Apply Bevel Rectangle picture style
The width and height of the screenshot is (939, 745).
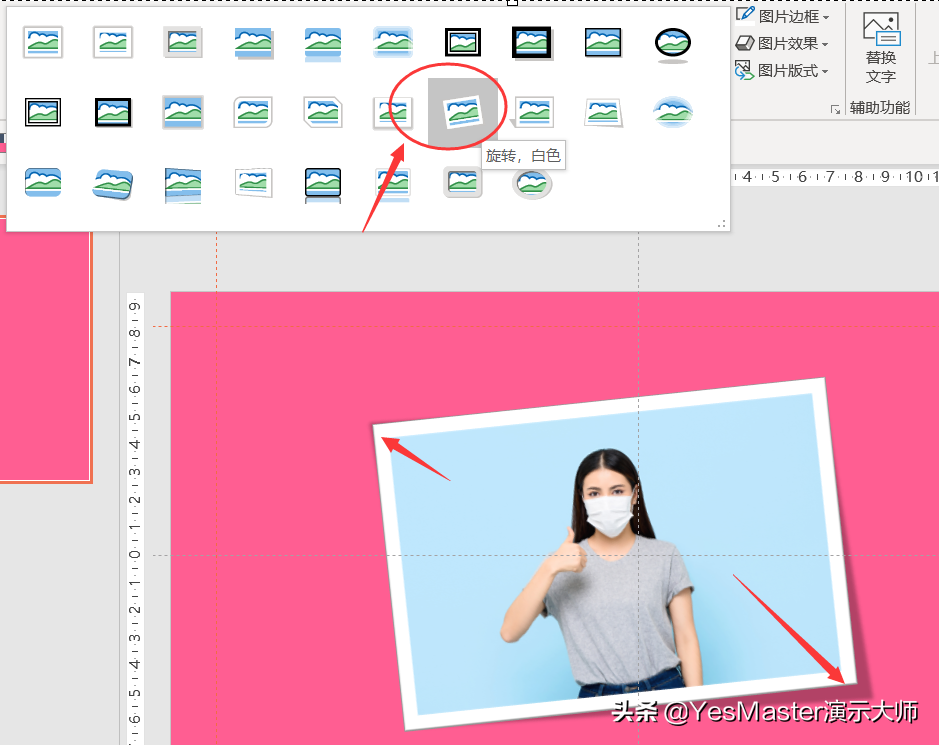(x=43, y=182)
